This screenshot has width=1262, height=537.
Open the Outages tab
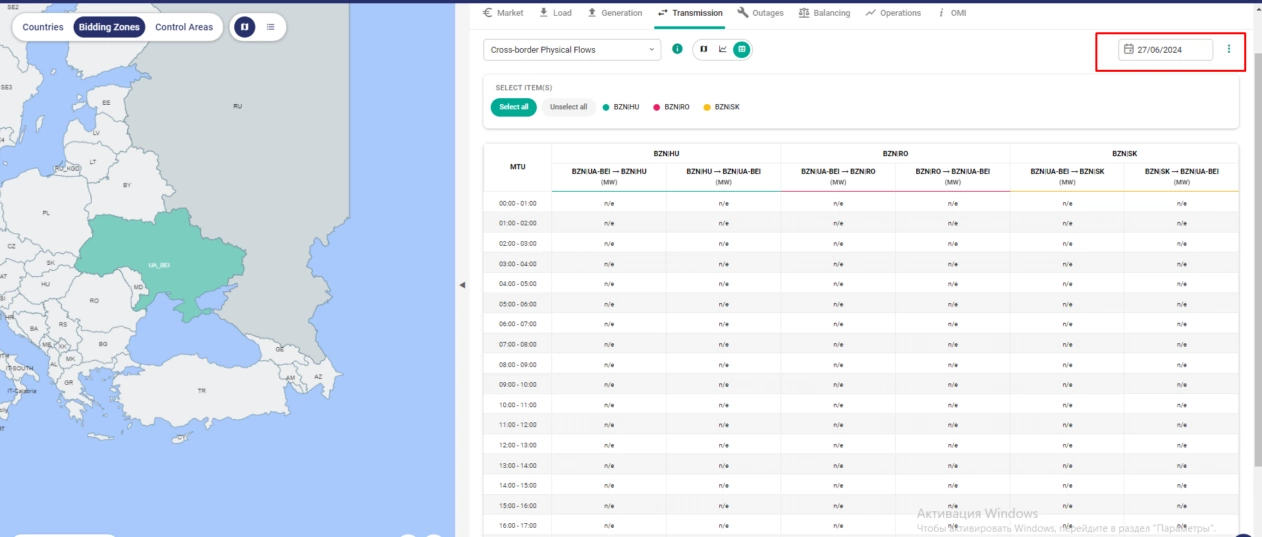click(x=760, y=13)
